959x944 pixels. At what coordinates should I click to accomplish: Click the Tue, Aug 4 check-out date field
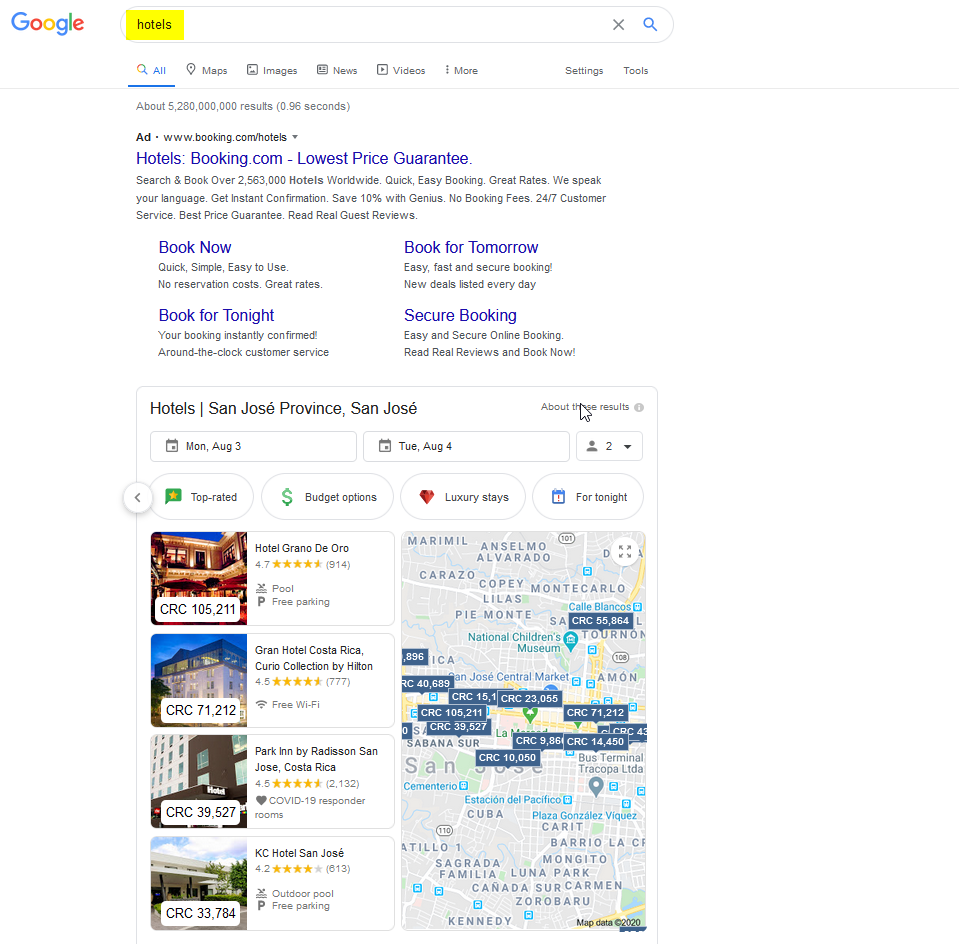point(466,446)
